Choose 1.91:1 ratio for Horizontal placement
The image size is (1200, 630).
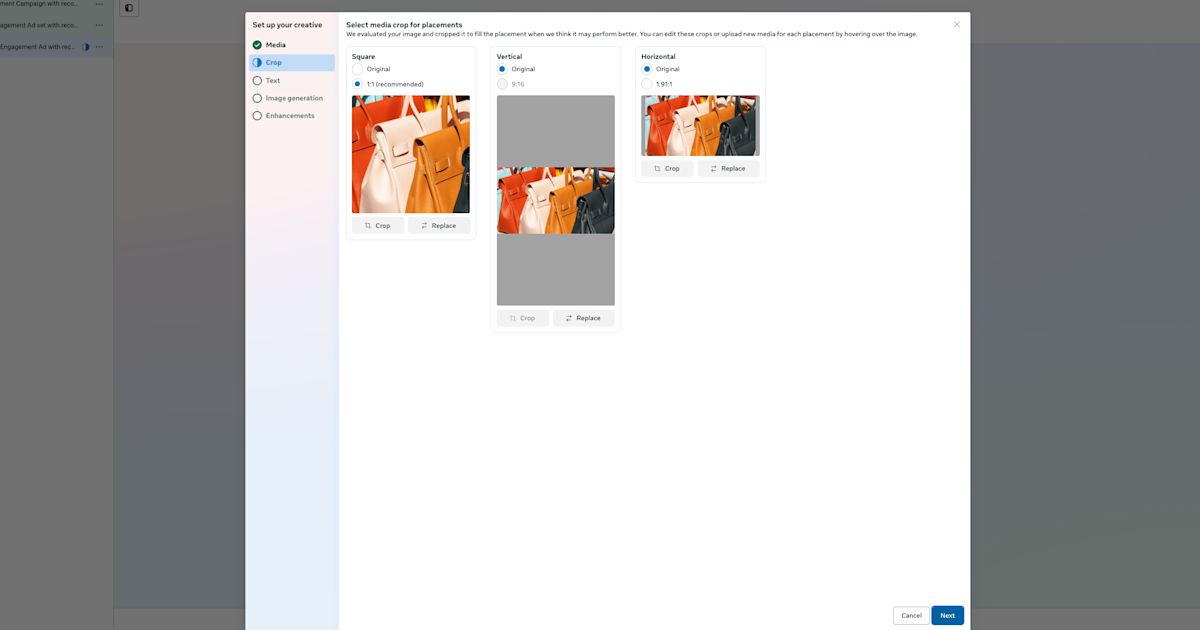coord(647,84)
